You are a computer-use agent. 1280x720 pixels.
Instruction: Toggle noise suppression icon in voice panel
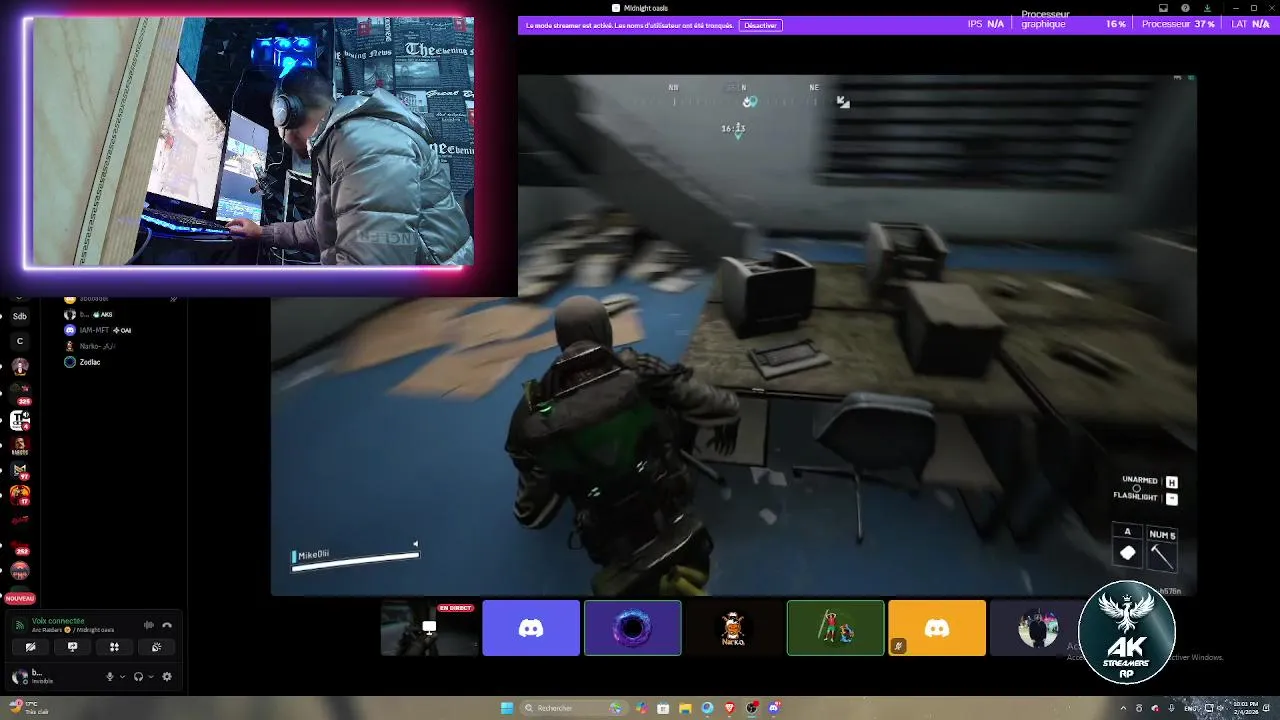click(x=149, y=625)
